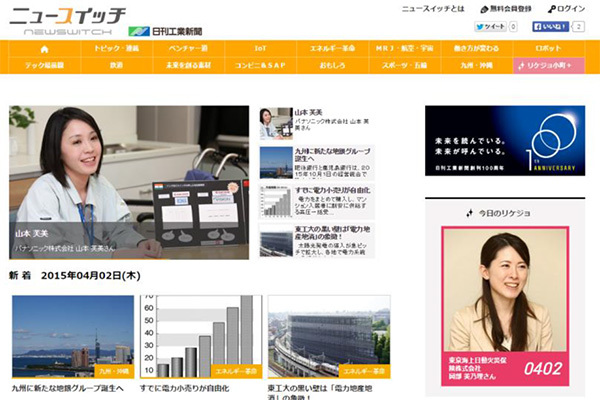
Task: Select the トピック・連載 nav item
Action: [117, 49]
